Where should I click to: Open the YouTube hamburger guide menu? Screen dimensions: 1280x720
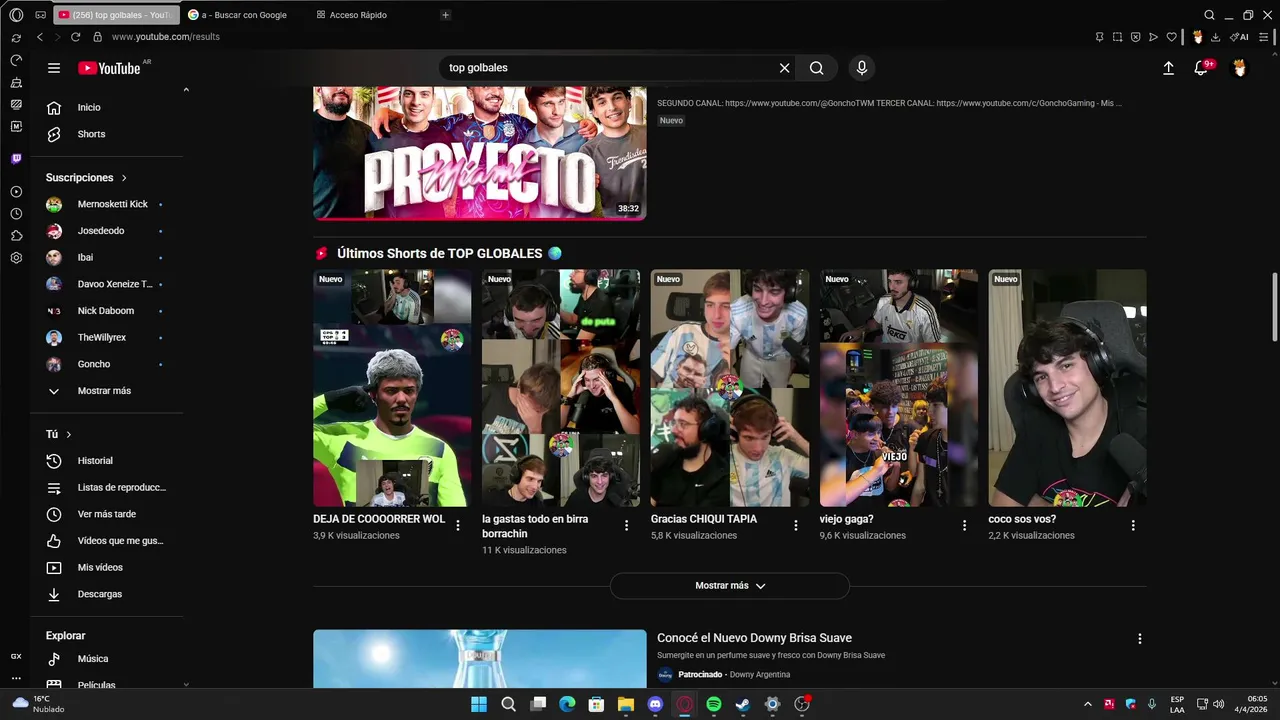tap(54, 68)
